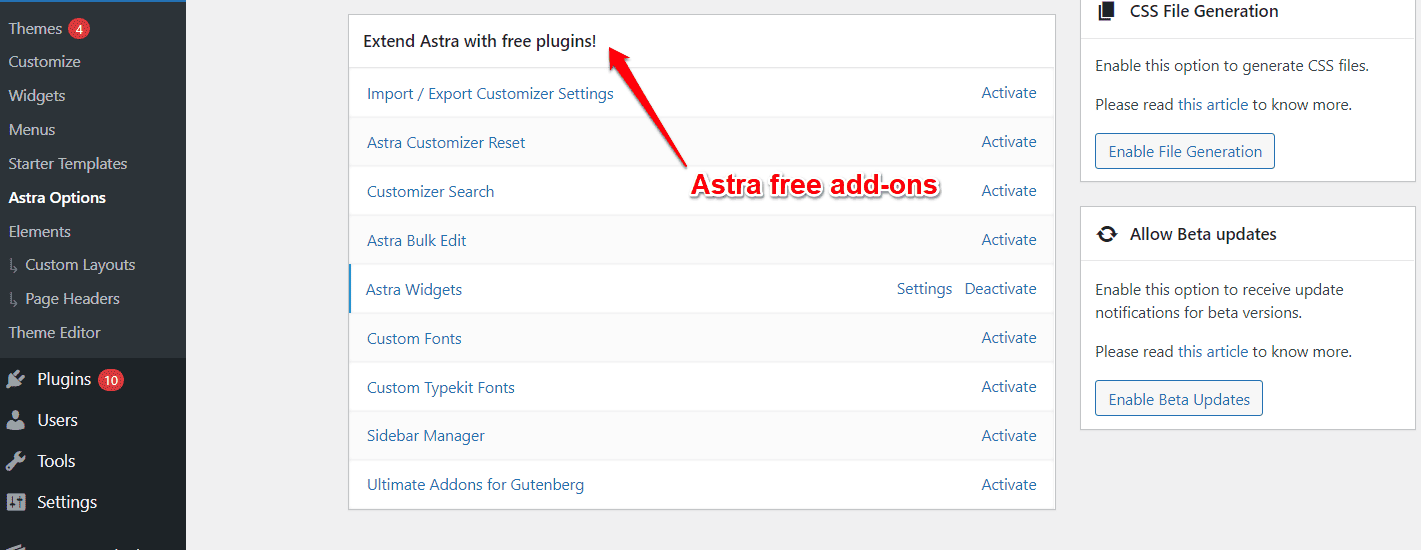Screen dimensions: 1421x550
Task: Click the Tools wrench icon
Action: click(16, 462)
